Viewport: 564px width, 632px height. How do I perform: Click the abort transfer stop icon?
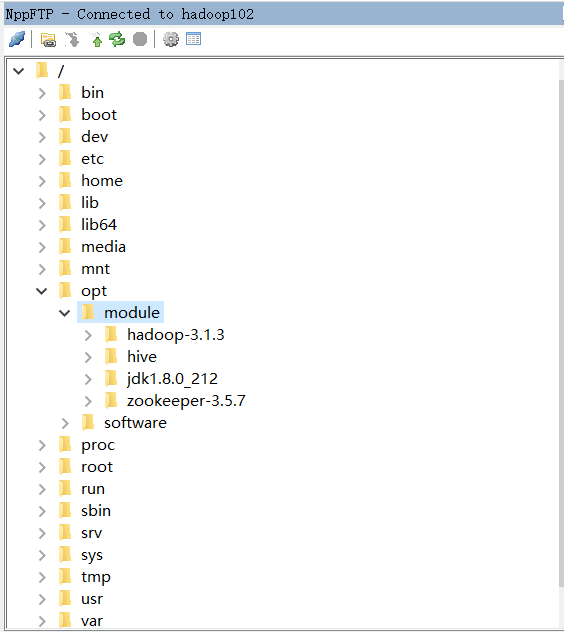click(140, 39)
